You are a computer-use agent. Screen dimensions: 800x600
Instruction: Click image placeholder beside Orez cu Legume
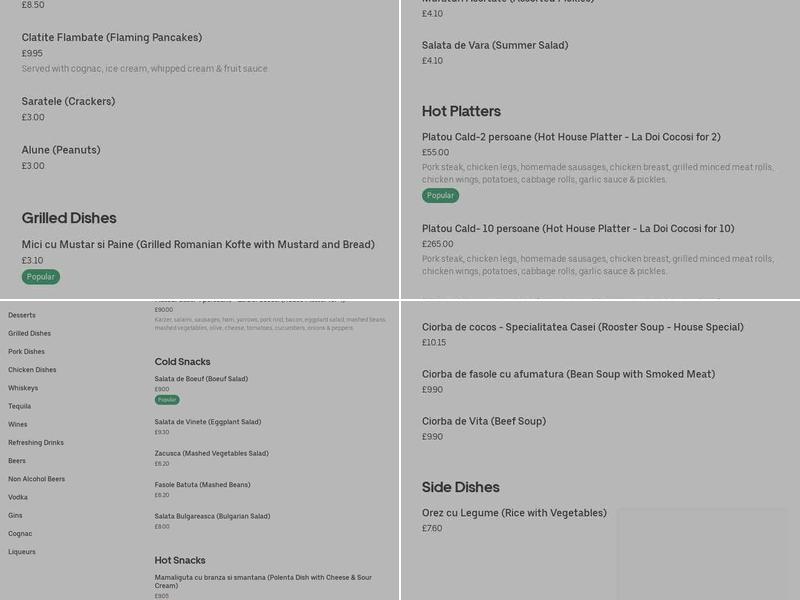(702, 553)
